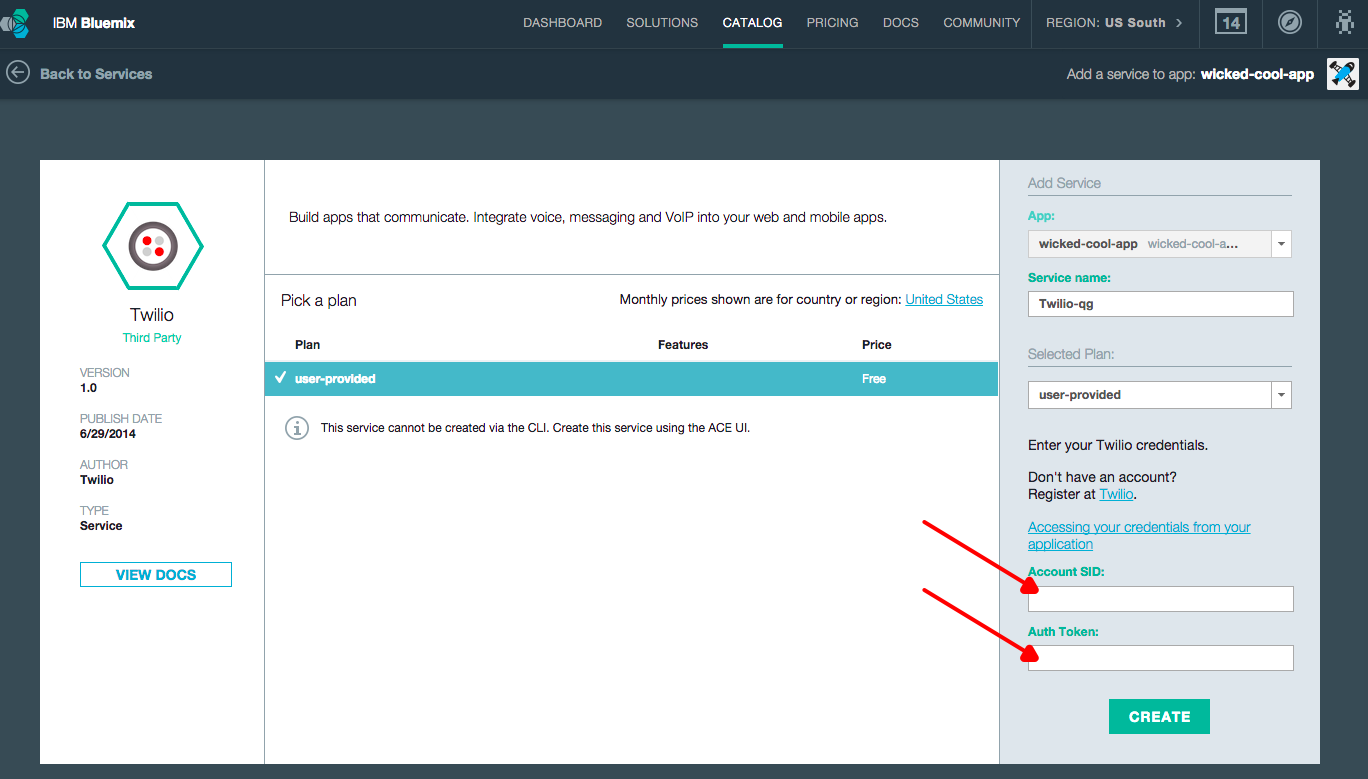Click the publish date 6/29/2014
The image size is (1368, 779).
[108, 434]
